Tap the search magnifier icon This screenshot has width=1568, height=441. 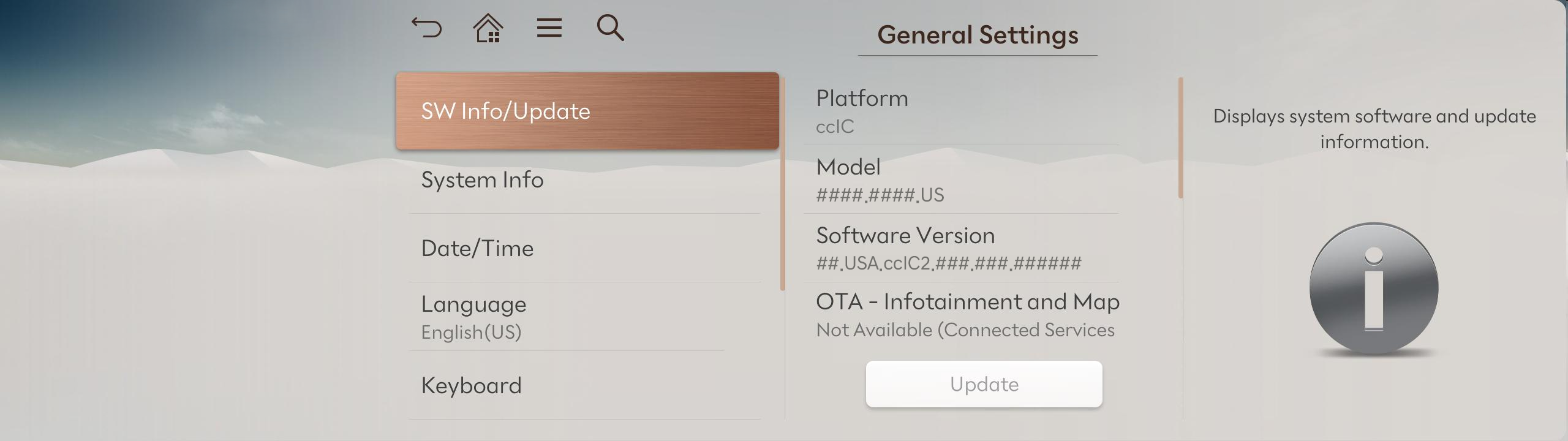click(x=610, y=28)
